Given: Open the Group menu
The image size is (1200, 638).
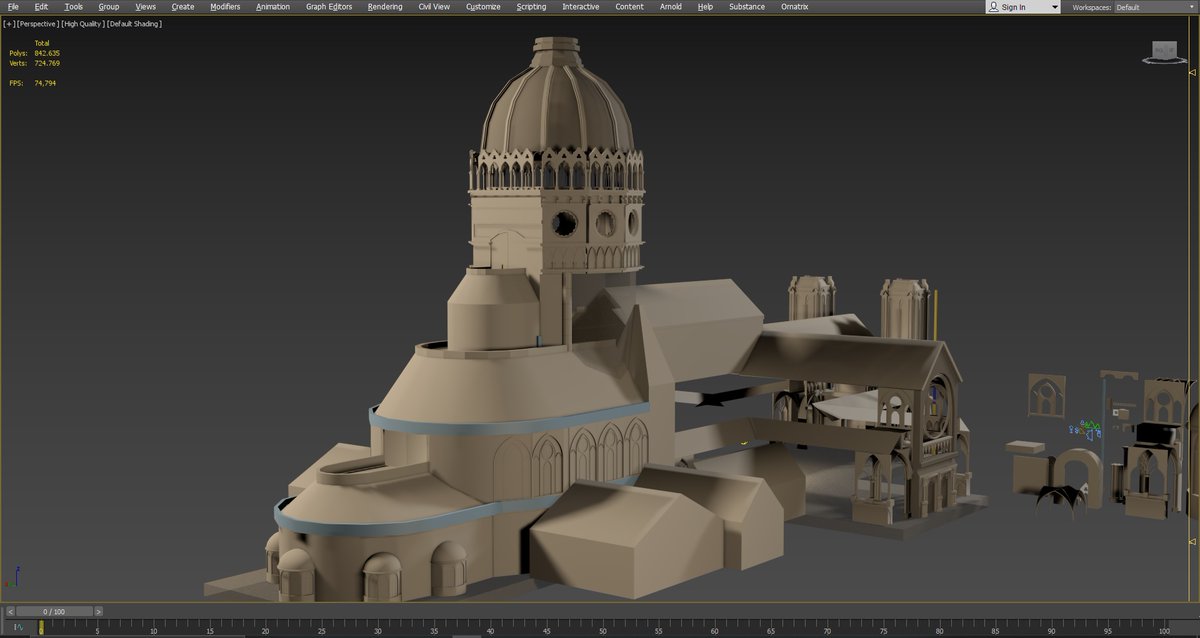Looking at the screenshot, I should [108, 7].
